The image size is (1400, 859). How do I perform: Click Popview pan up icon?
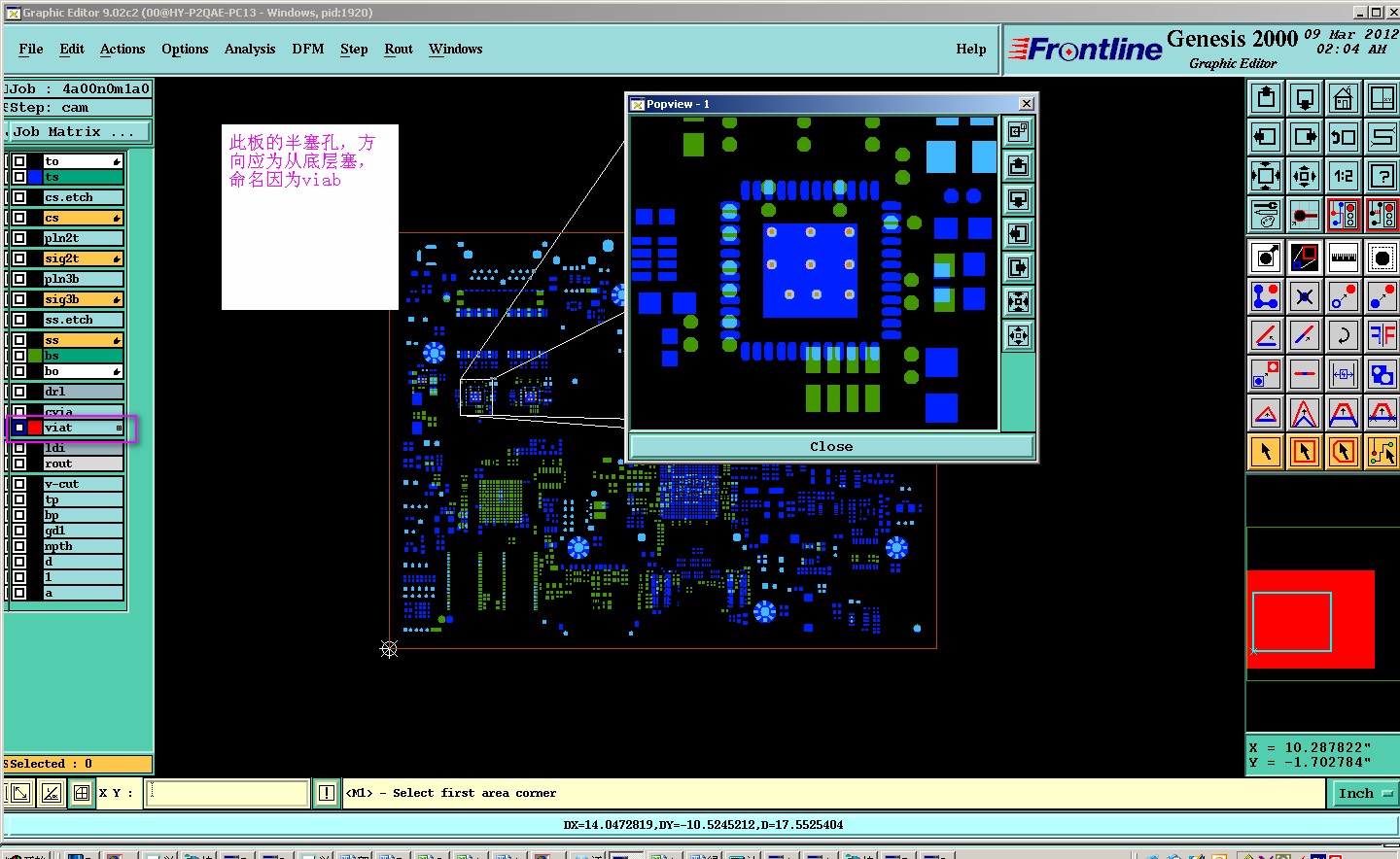pyautogui.click(x=1018, y=165)
